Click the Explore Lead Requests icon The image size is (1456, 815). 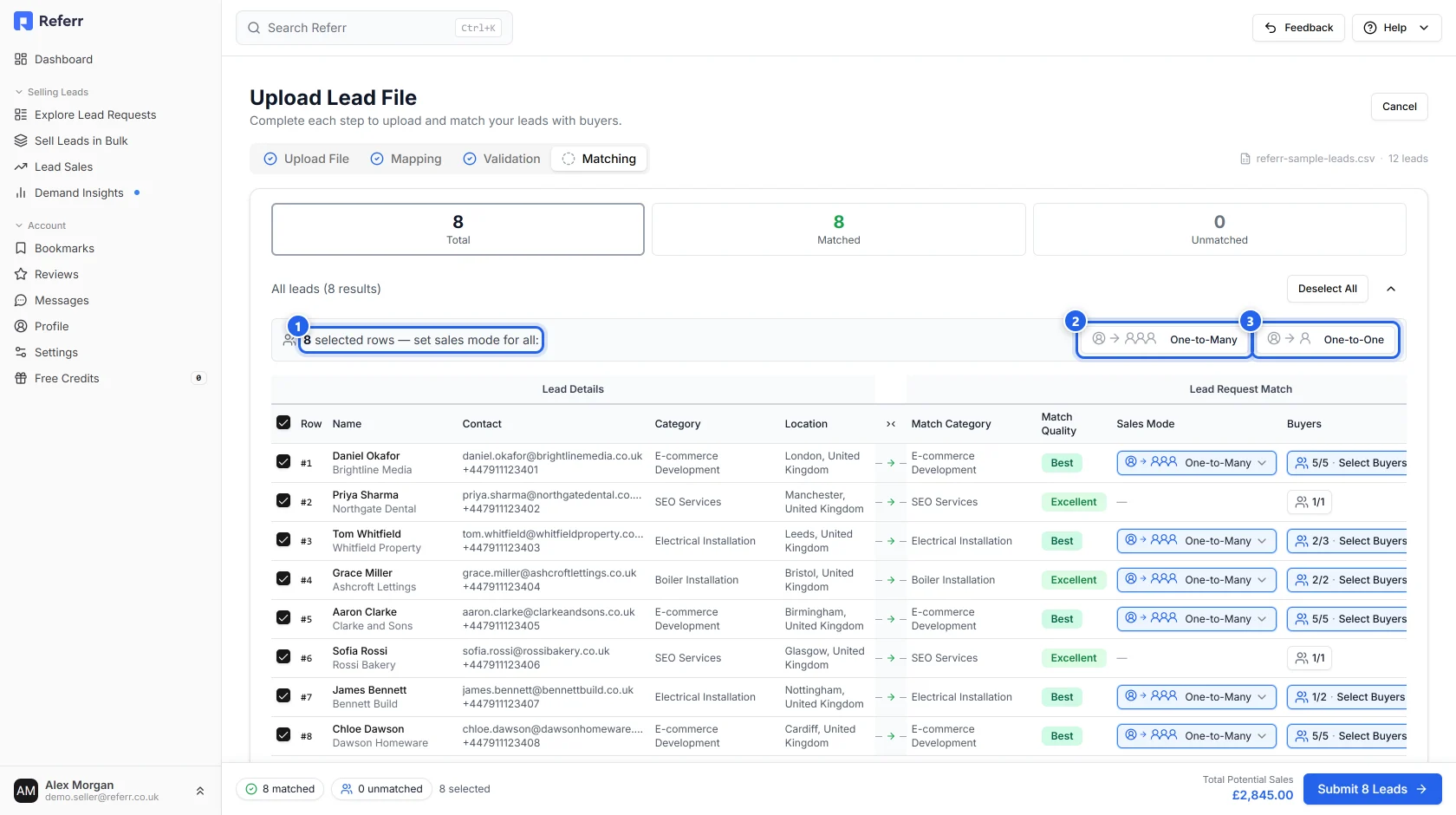pos(21,114)
